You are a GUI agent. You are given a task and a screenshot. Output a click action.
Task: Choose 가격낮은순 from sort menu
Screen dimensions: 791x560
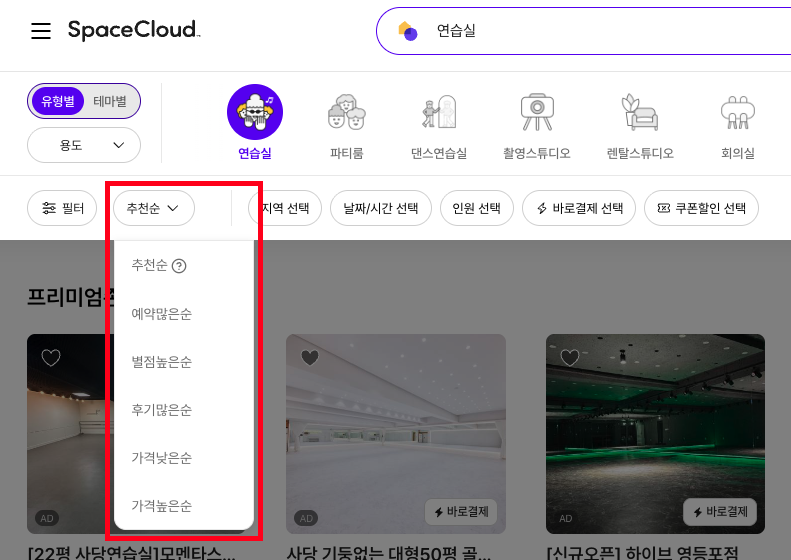(x=162, y=458)
